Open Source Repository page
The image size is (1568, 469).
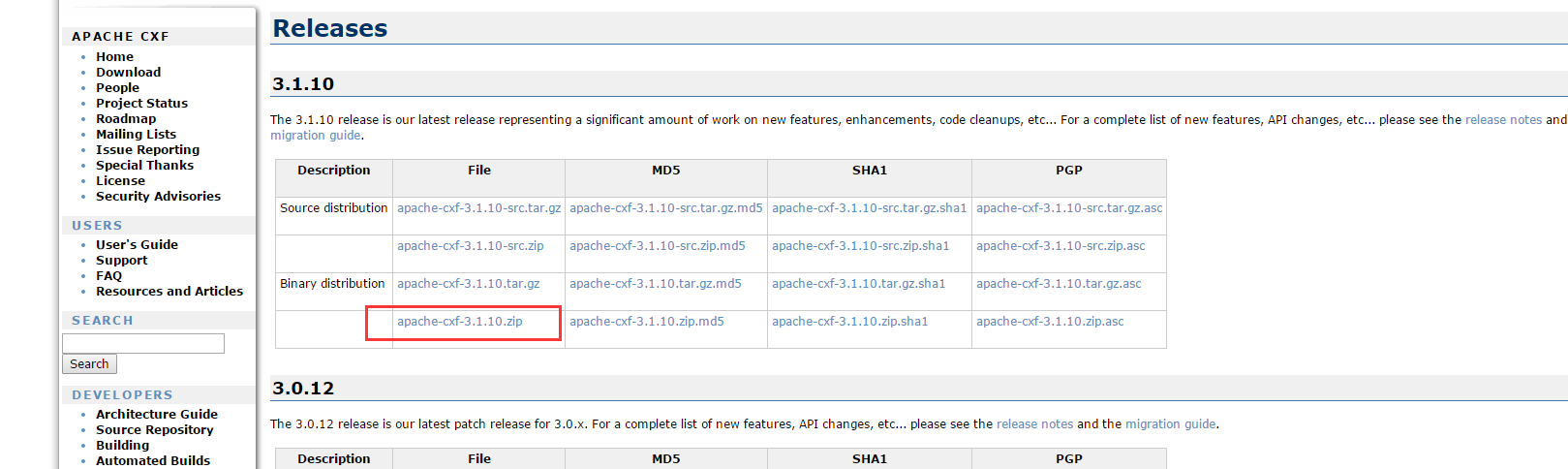(x=154, y=430)
